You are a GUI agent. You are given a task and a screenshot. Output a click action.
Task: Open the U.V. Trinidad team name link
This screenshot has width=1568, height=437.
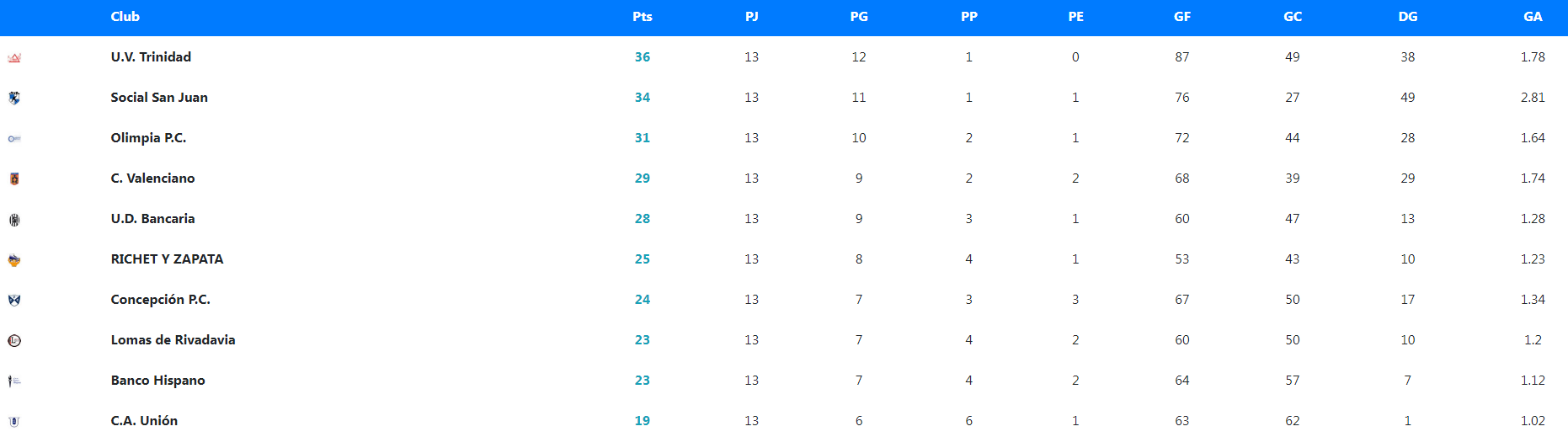152,57
